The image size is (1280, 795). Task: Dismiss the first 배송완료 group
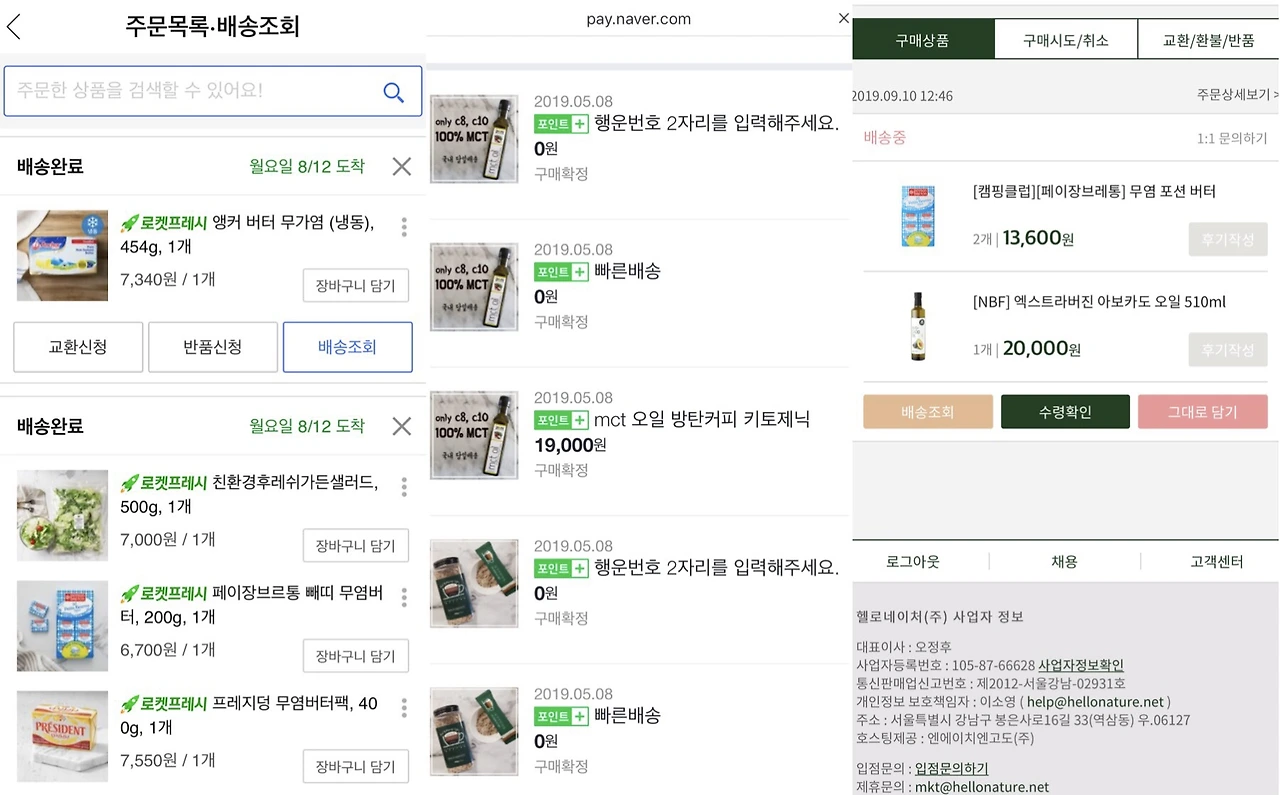pos(401,167)
